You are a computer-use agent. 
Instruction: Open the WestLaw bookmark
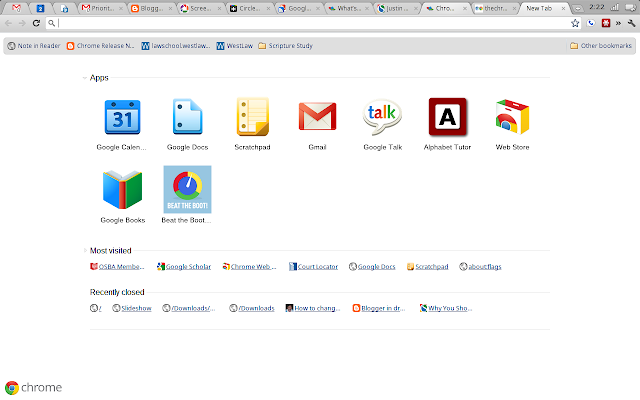235,46
